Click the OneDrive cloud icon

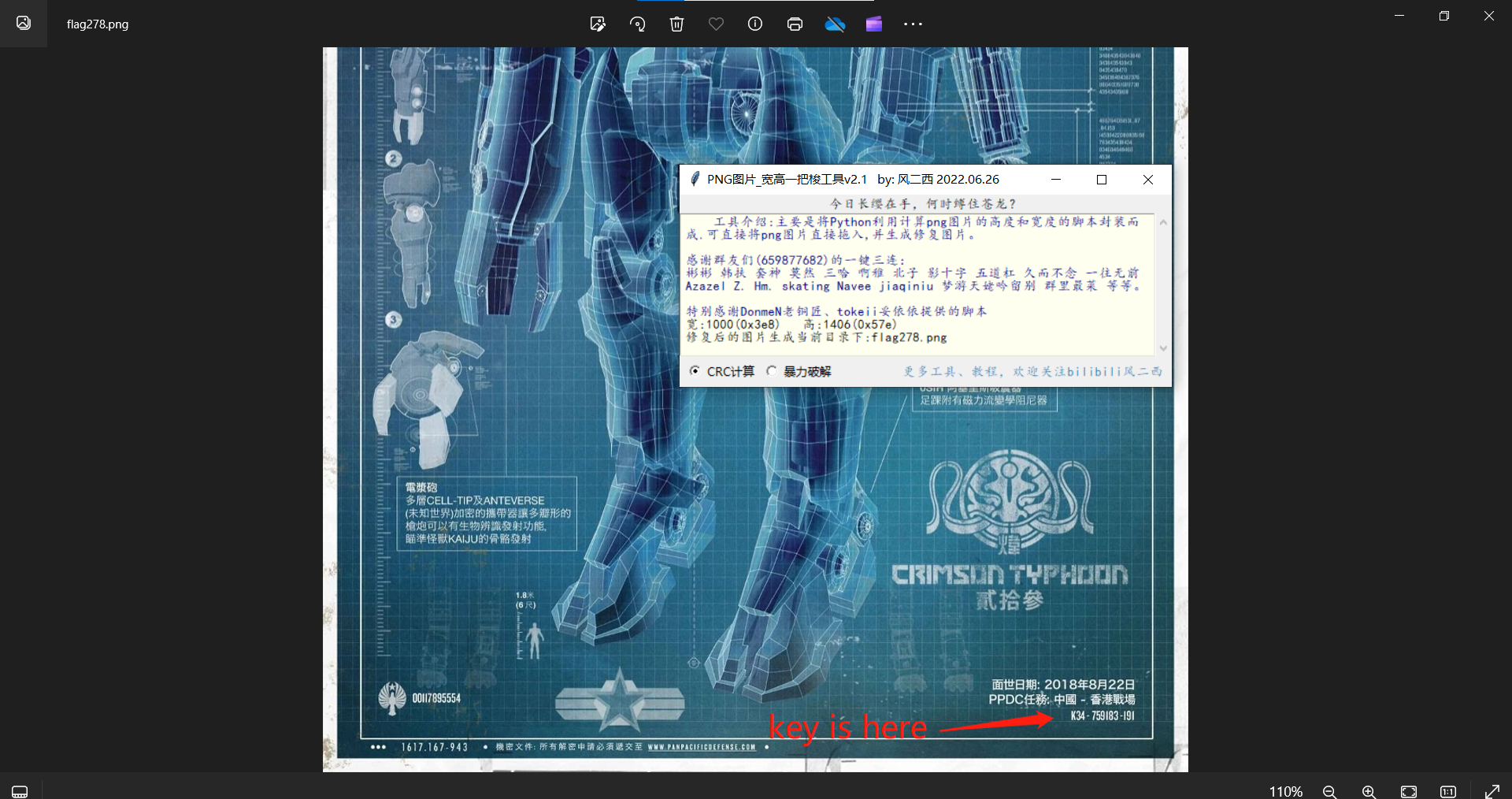coord(835,24)
